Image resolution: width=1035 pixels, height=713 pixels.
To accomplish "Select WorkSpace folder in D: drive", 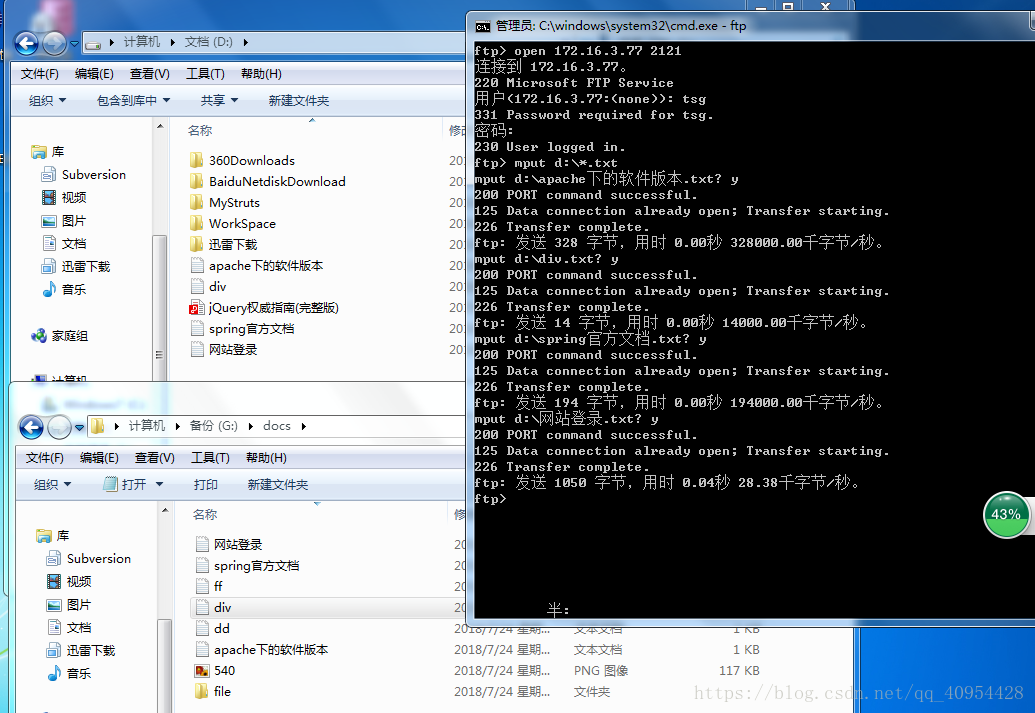I will point(233,224).
